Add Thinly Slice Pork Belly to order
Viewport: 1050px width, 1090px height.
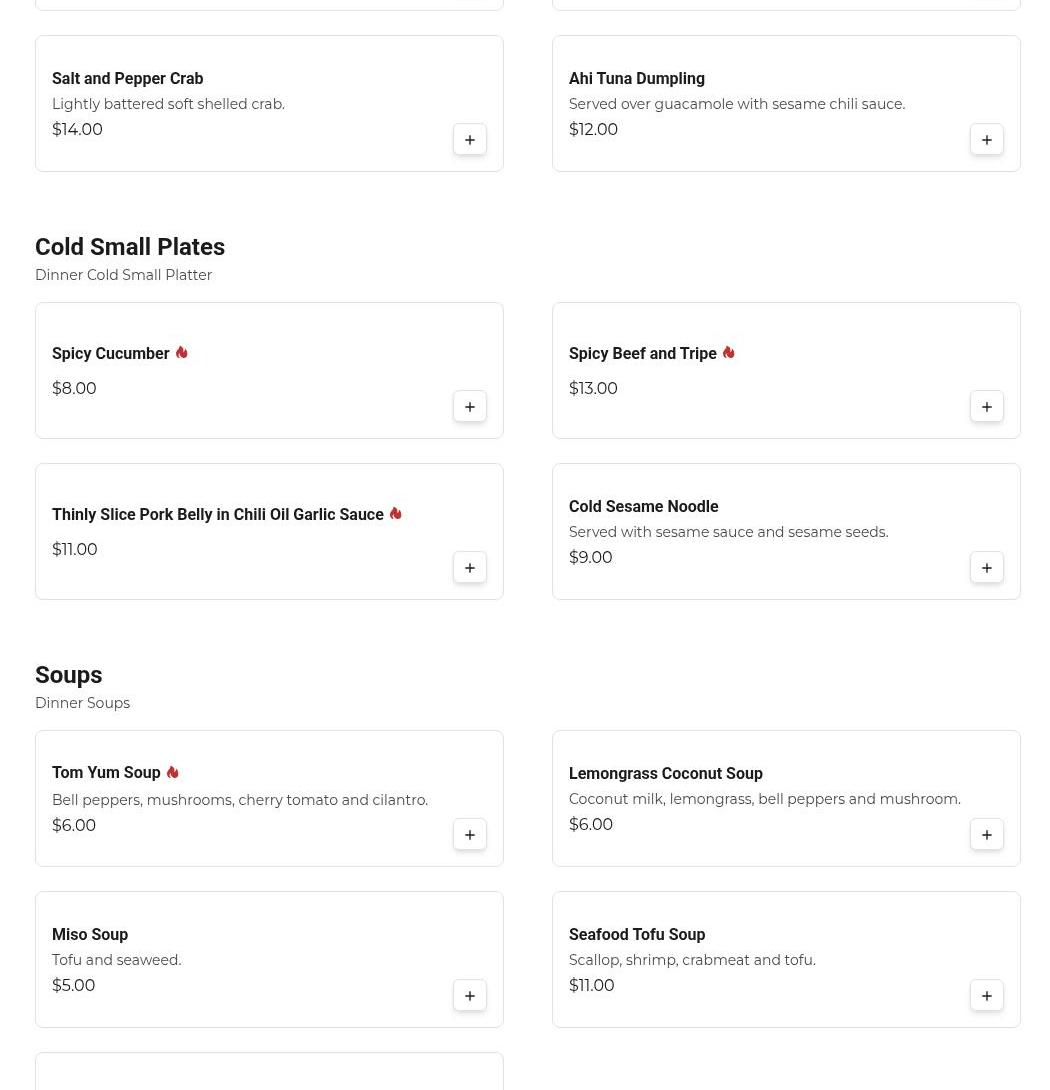coord(469,568)
